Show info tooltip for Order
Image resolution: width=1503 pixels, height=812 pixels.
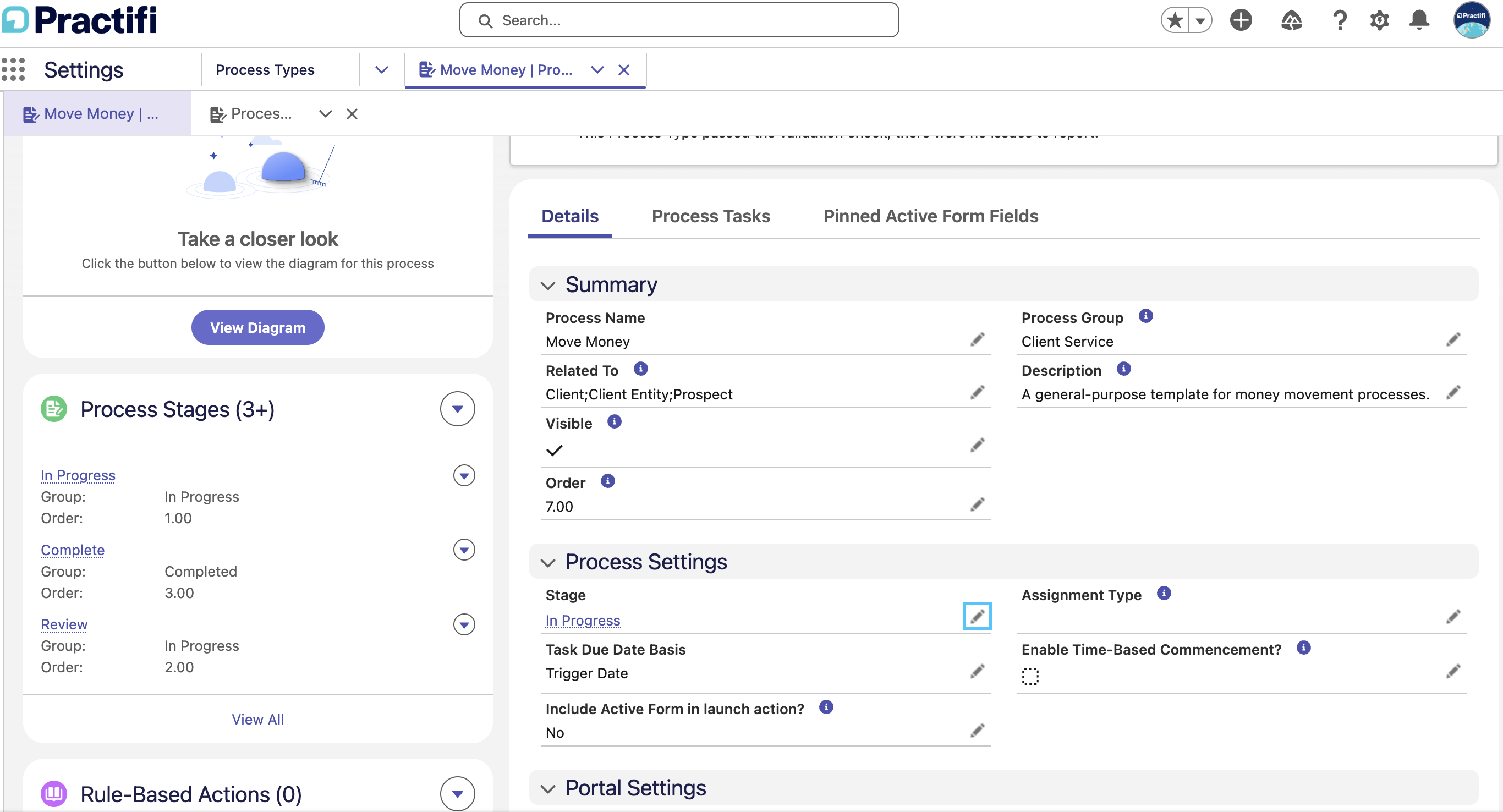(607, 481)
